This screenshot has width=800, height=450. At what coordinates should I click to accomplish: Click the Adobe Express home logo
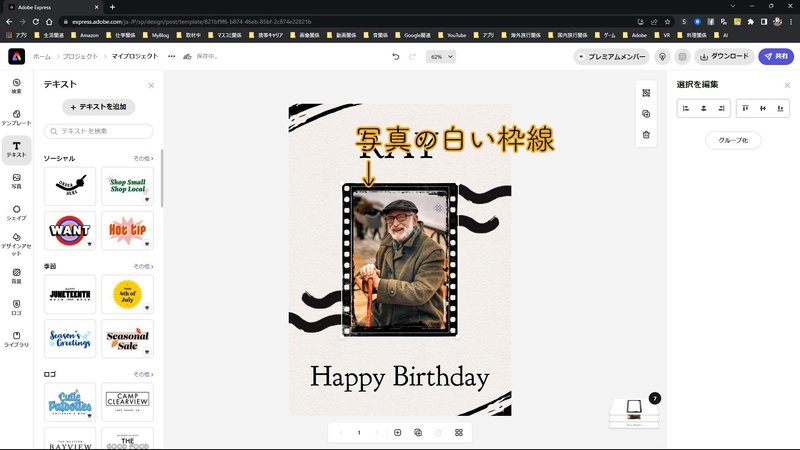pos(16,56)
